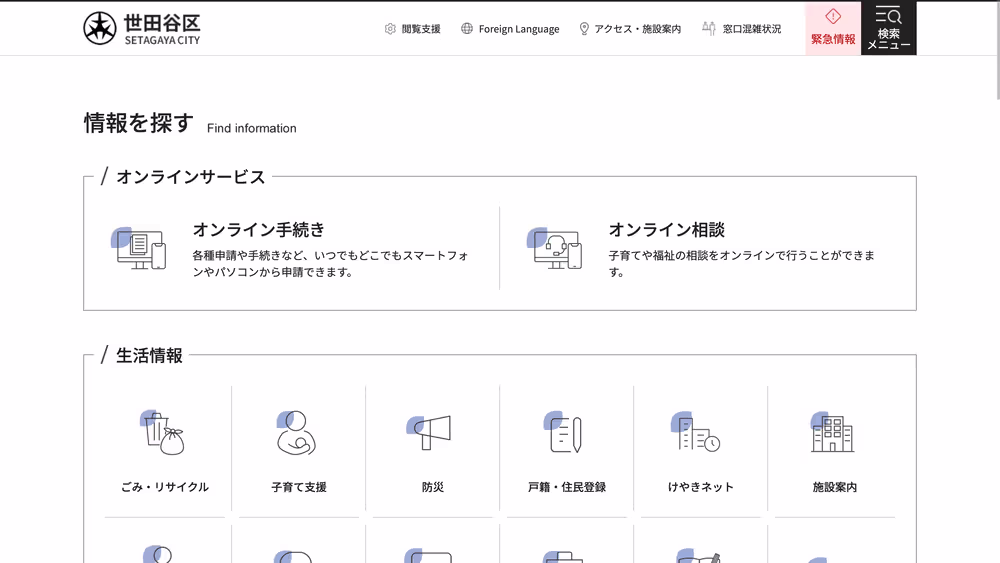Click the オンラインサービス section title
The height and width of the screenshot is (563, 1000).
point(190,177)
